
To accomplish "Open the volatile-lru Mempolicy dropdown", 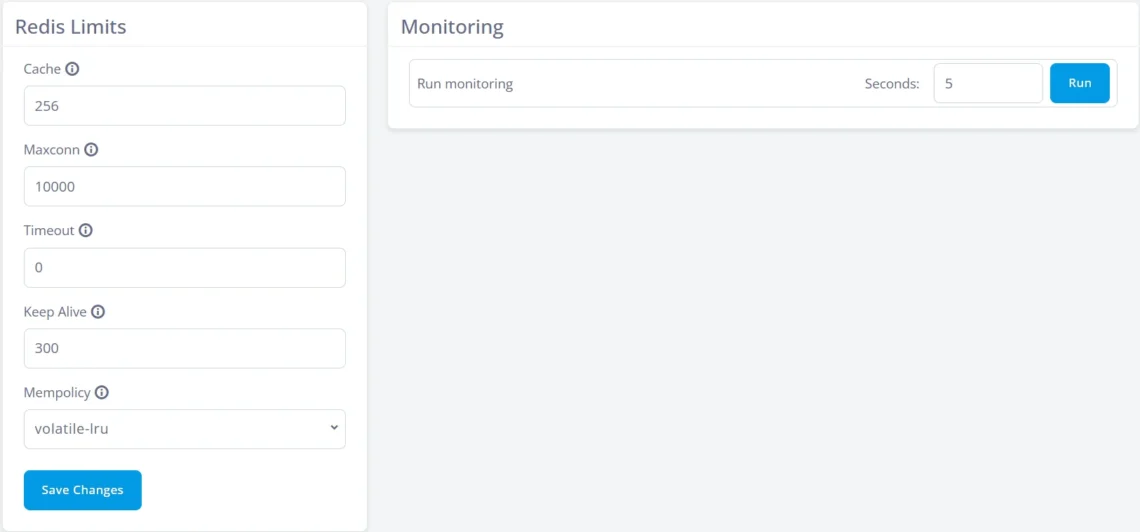I will point(184,429).
